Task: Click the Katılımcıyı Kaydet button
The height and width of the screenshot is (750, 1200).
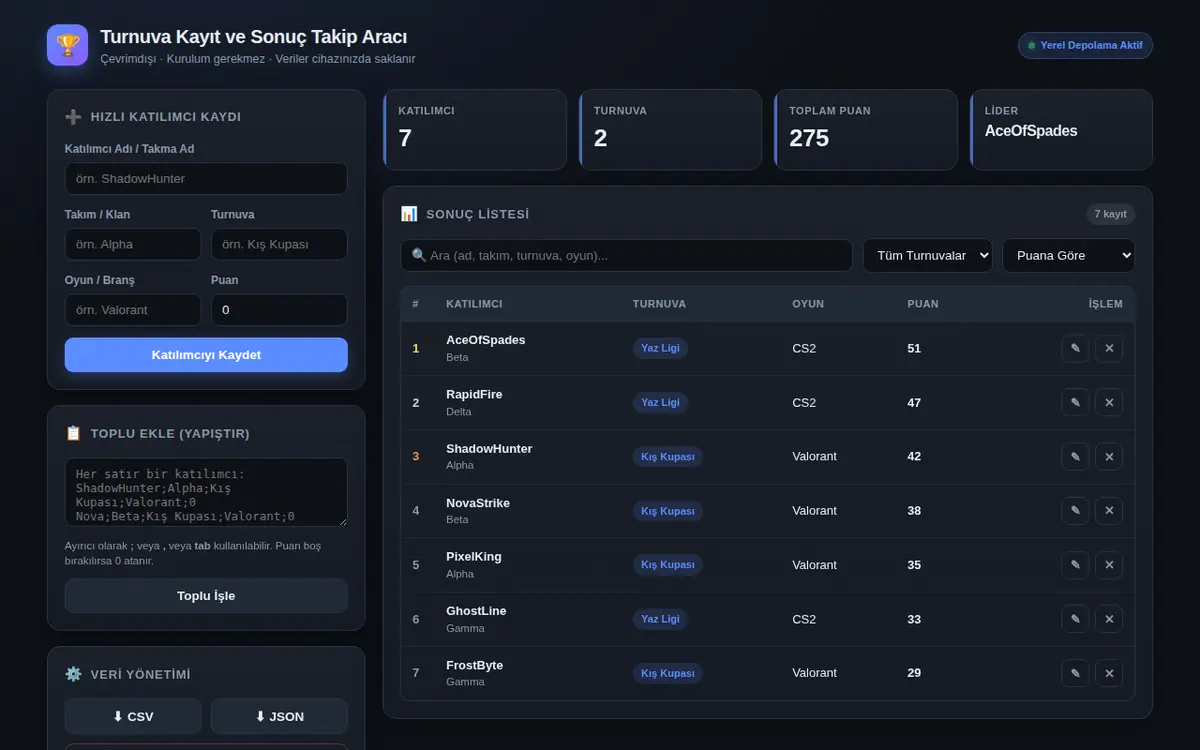Action: (206, 355)
